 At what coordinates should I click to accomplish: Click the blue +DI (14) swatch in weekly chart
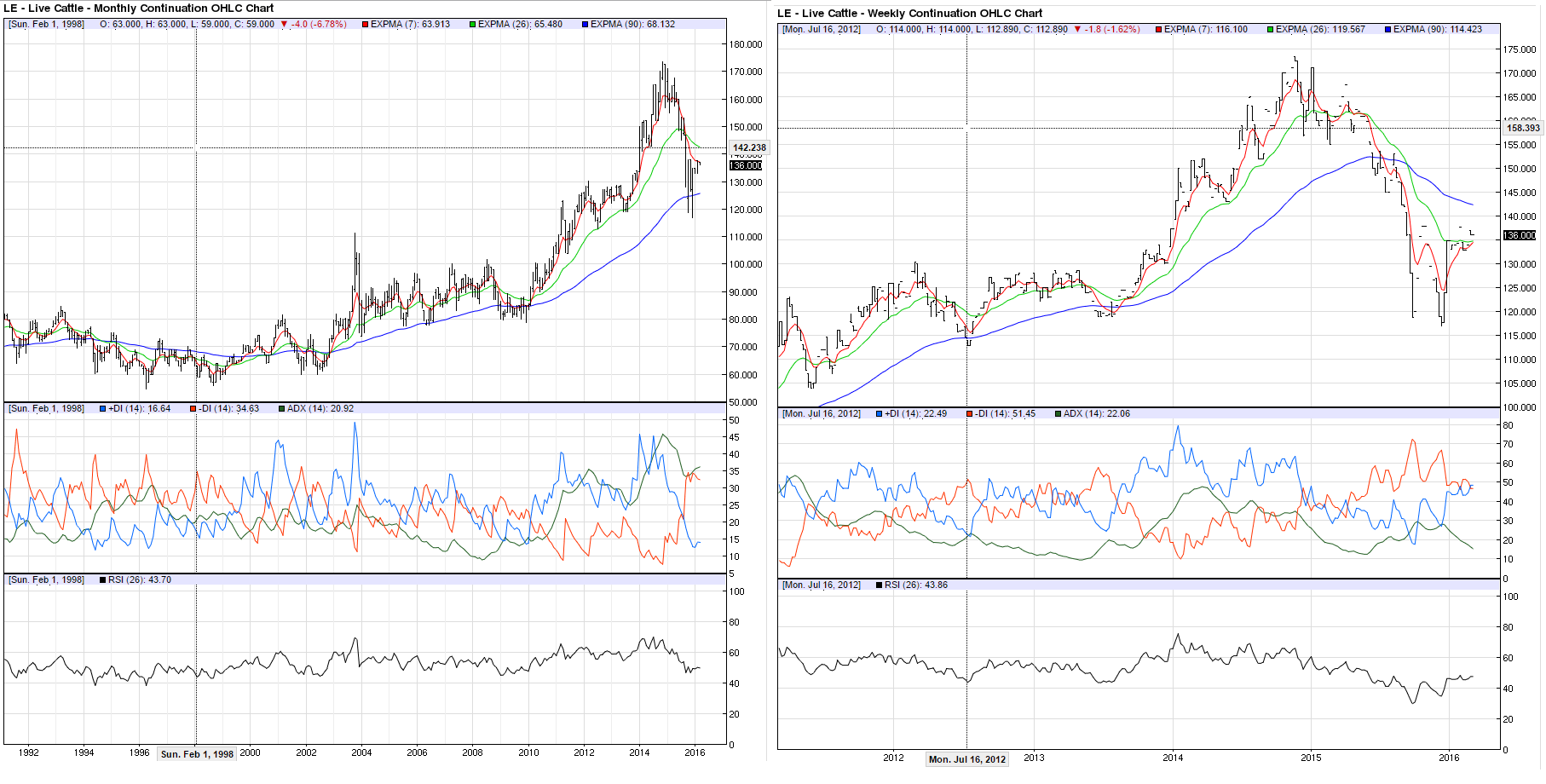click(x=879, y=414)
